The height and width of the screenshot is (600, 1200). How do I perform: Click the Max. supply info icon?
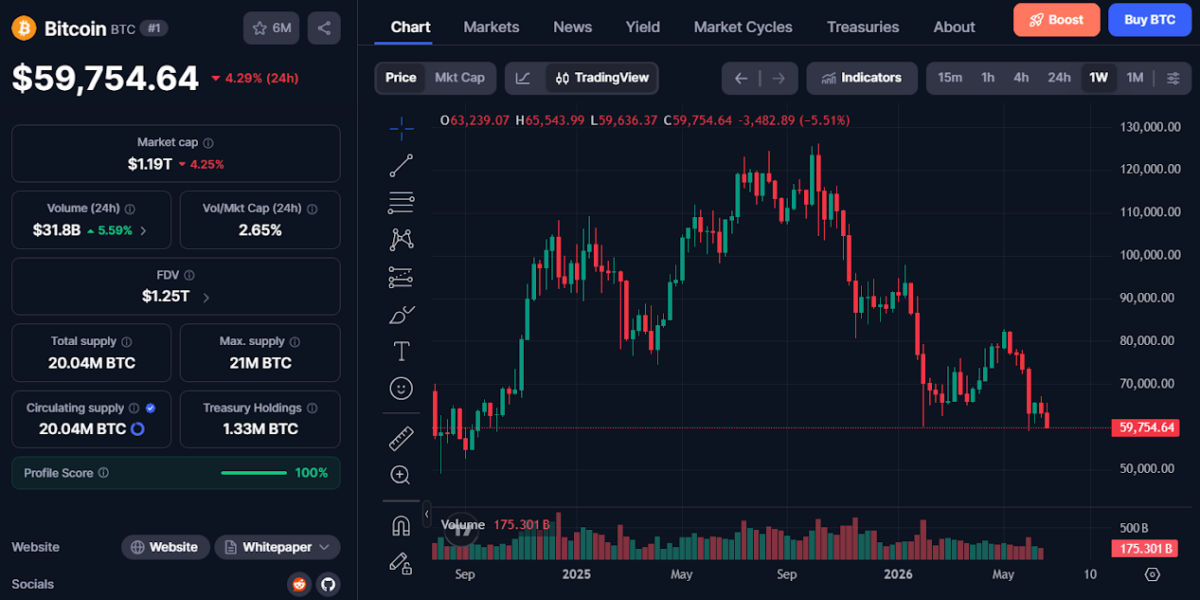296,342
